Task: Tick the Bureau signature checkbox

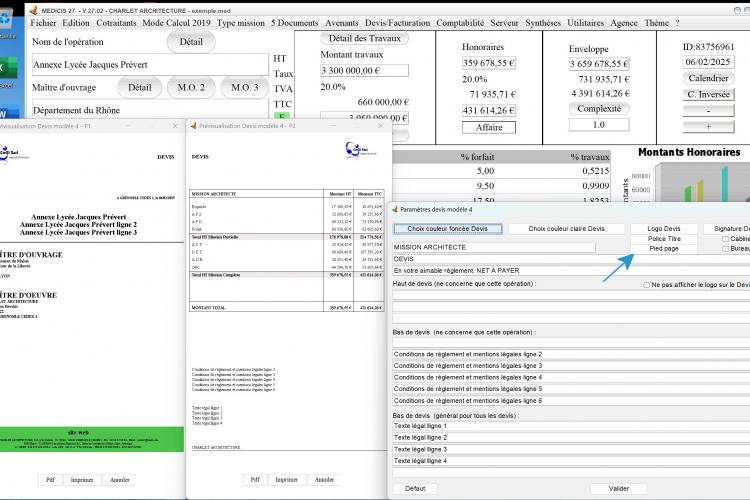Action: tap(725, 249)
